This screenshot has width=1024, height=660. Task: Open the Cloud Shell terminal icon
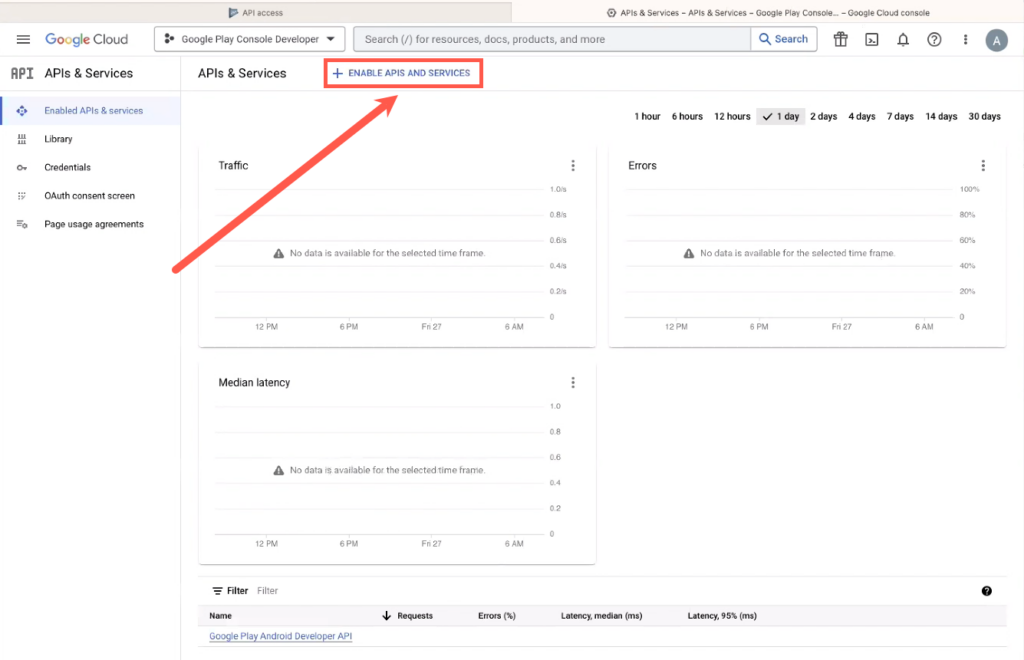pos(871,39)
